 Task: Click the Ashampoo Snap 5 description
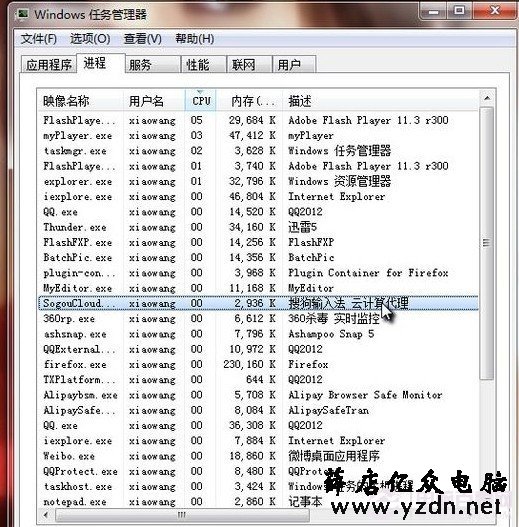[331, 334]
